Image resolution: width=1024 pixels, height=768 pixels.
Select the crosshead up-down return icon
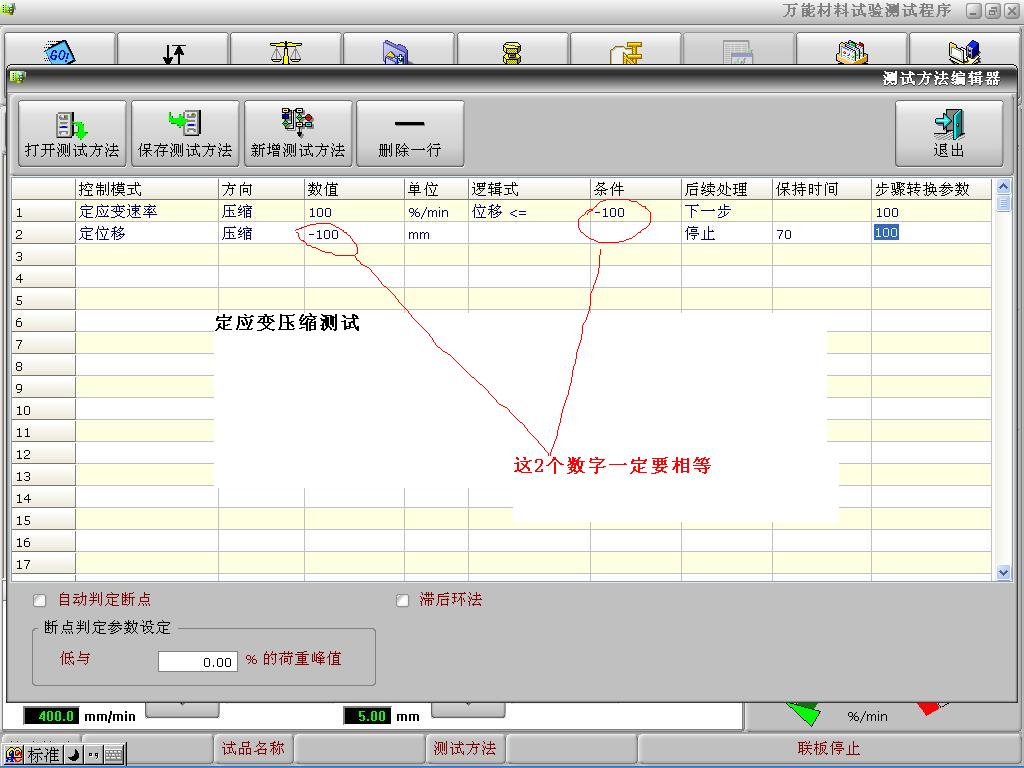(x=174, y=50)
